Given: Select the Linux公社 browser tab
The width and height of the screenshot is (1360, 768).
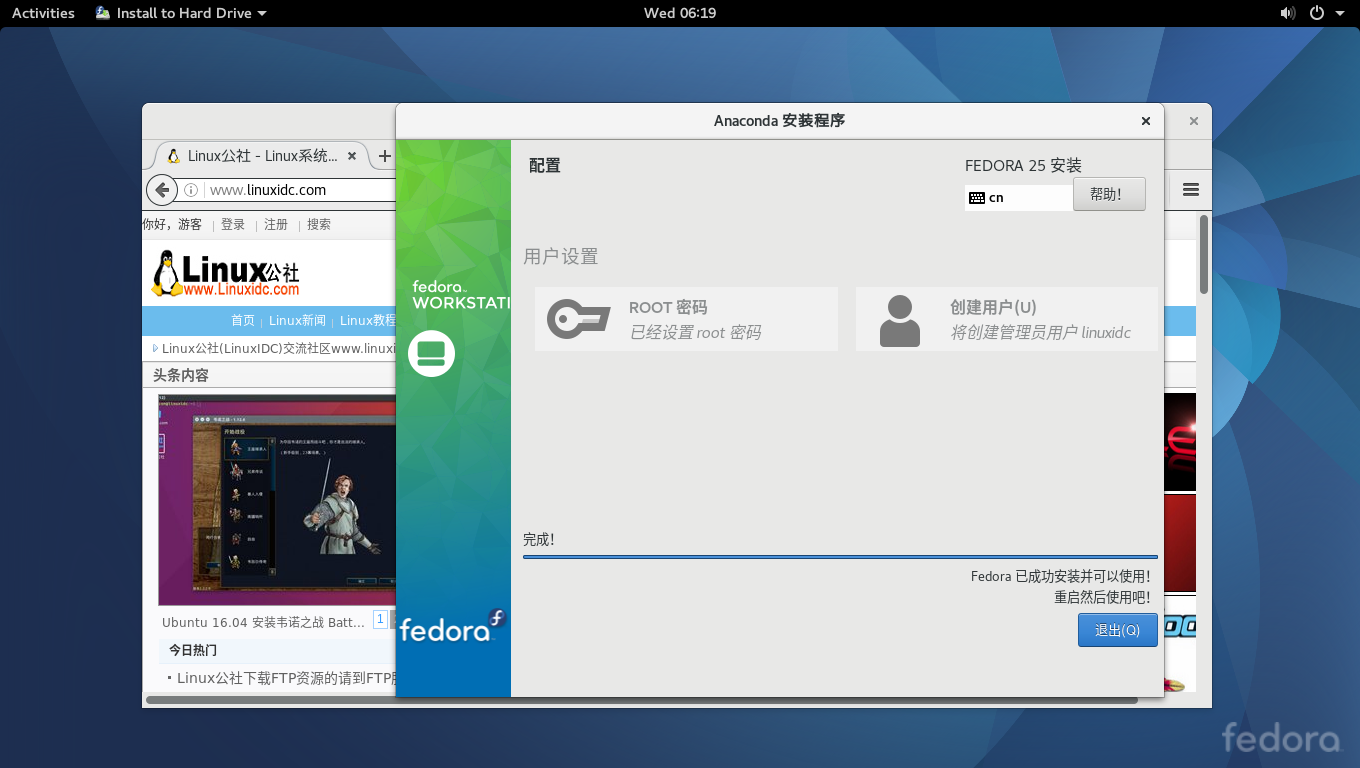Looking at the screenshot, I should click(x=260, y=156).
